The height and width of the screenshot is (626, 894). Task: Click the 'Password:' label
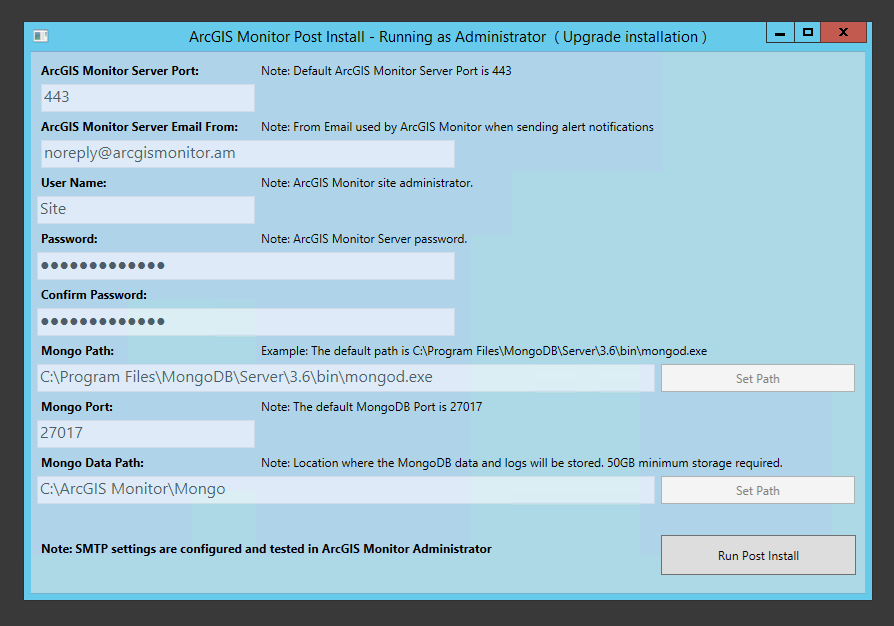pyautogui.click(x=69, y=239)
